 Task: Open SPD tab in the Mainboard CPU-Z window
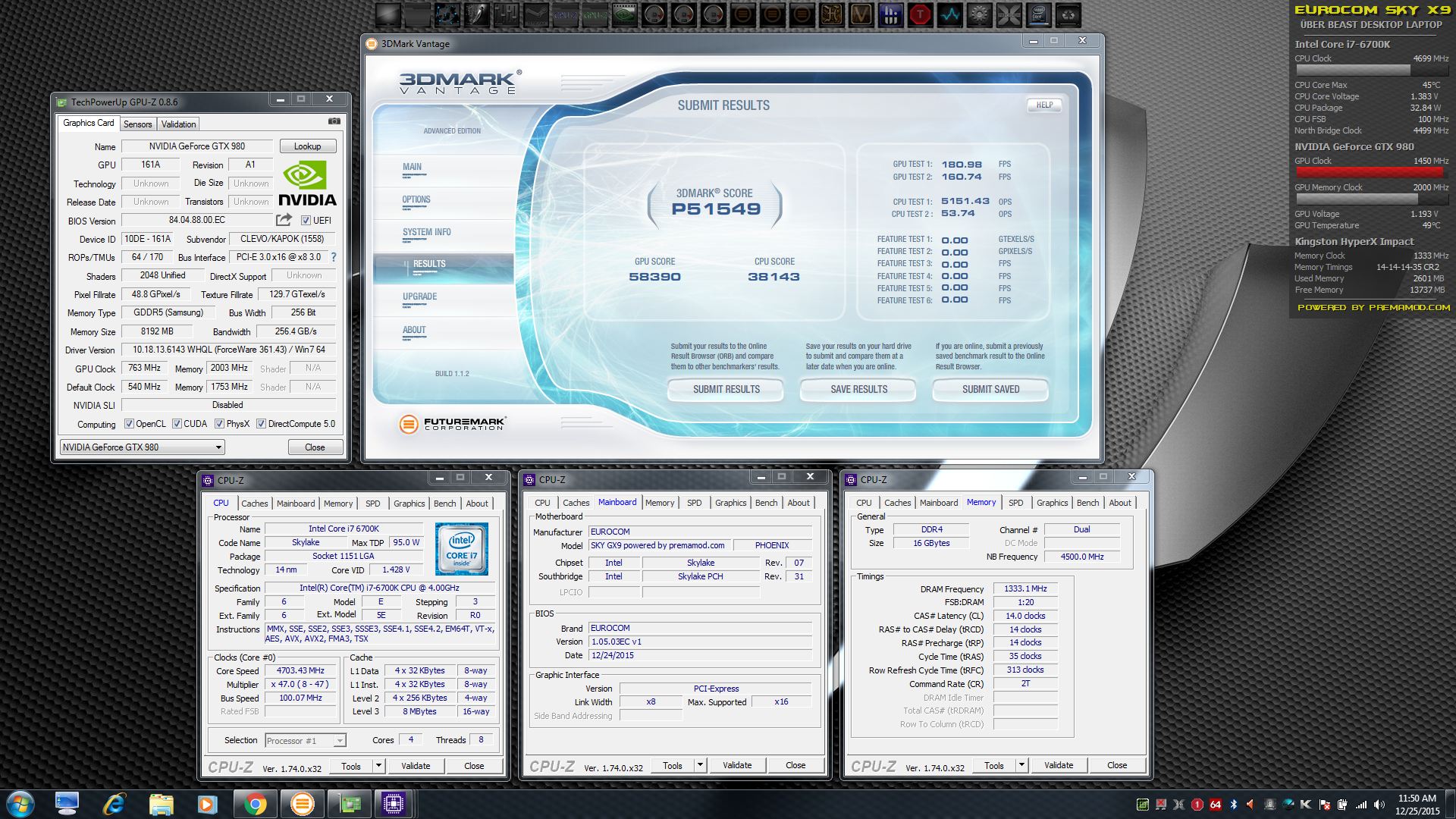694,503
